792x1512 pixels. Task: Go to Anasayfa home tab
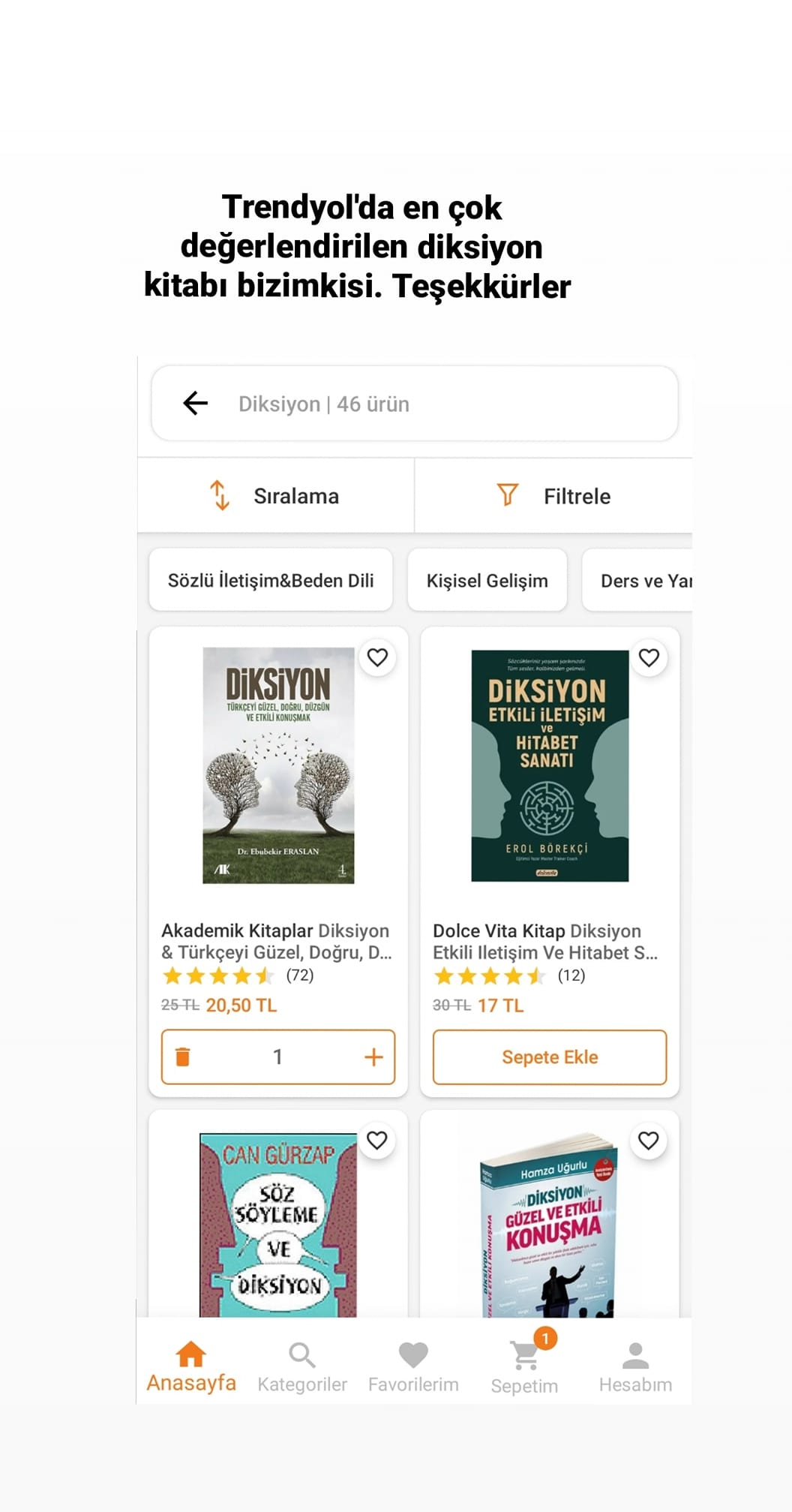click(x=191, y=1366)
